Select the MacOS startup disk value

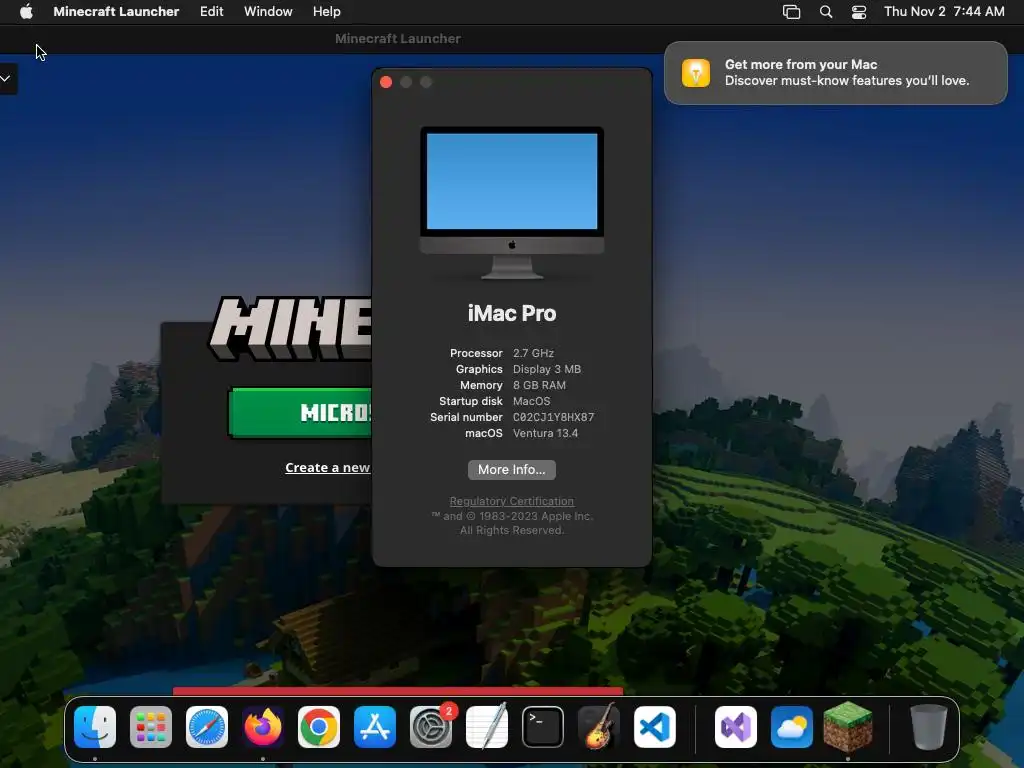click(x=532, y=401)
